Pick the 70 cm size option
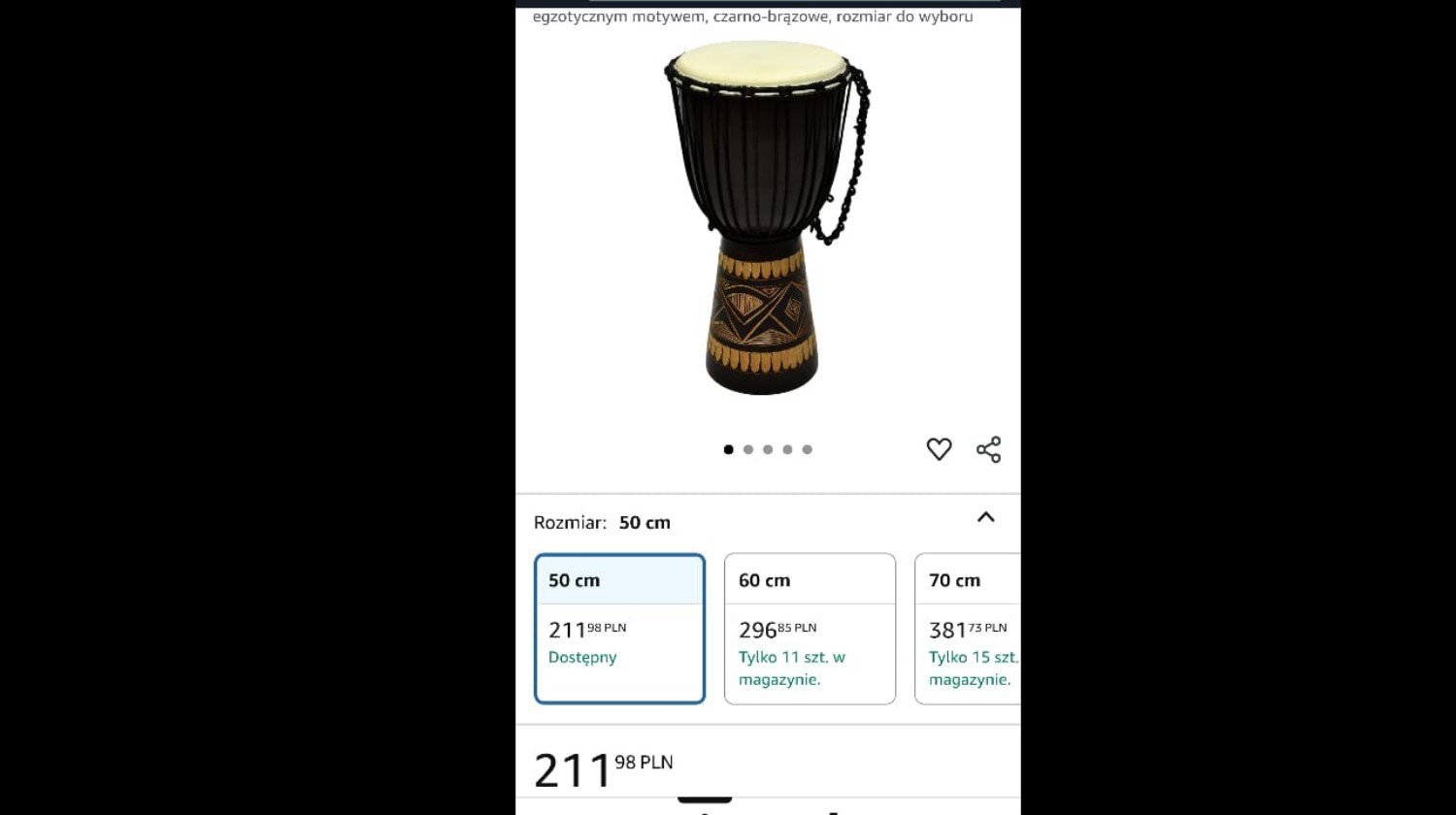This screenshot has height=815, width=1456. pyautogui.click(x=968, y=629)
